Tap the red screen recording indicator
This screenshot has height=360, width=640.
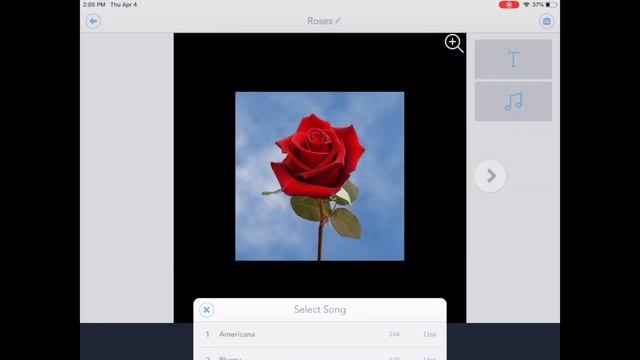pyautogui.click(x=509, y=4)
